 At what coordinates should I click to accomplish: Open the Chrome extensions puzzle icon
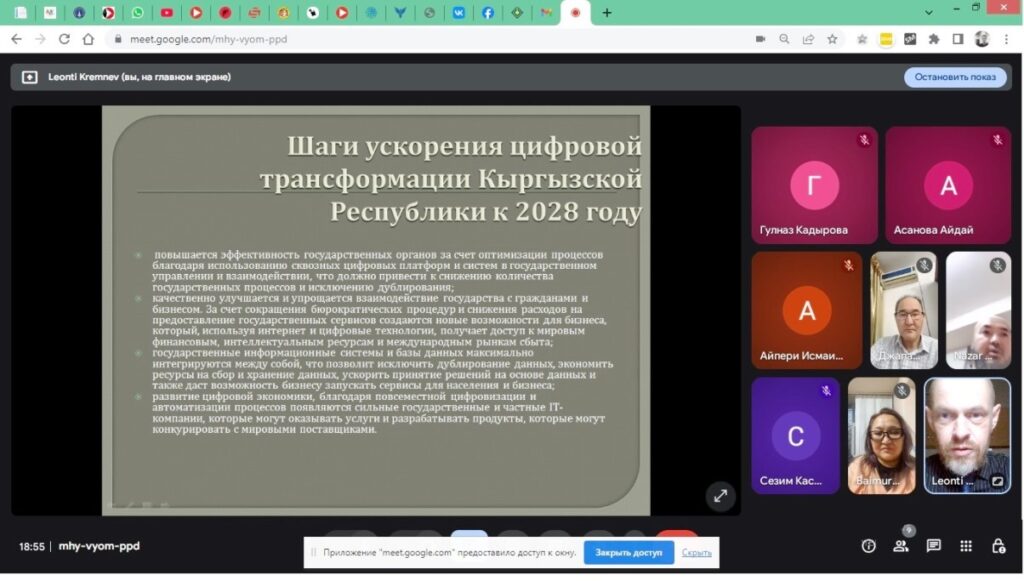pos(933,39)
